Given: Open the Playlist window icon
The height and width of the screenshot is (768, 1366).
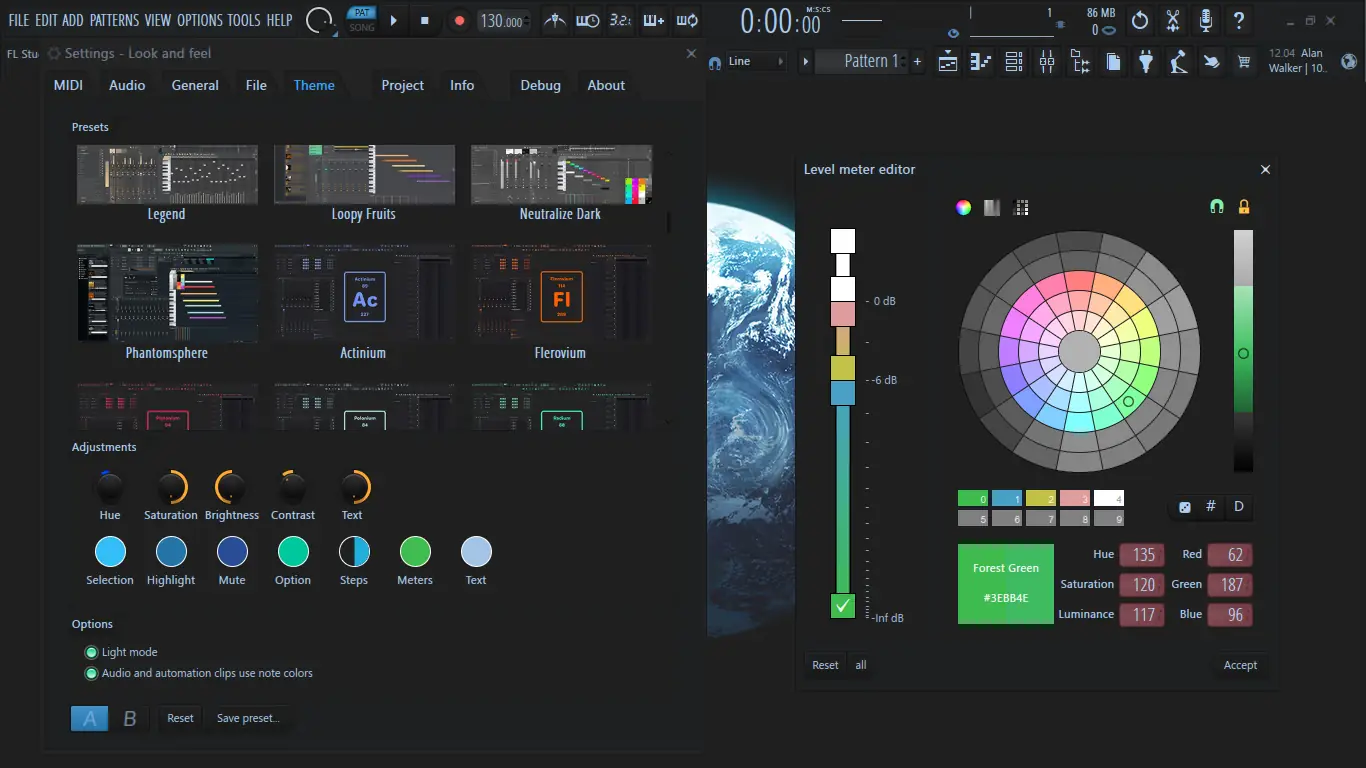Looking at the screenshot, I should tap(948, 62).
